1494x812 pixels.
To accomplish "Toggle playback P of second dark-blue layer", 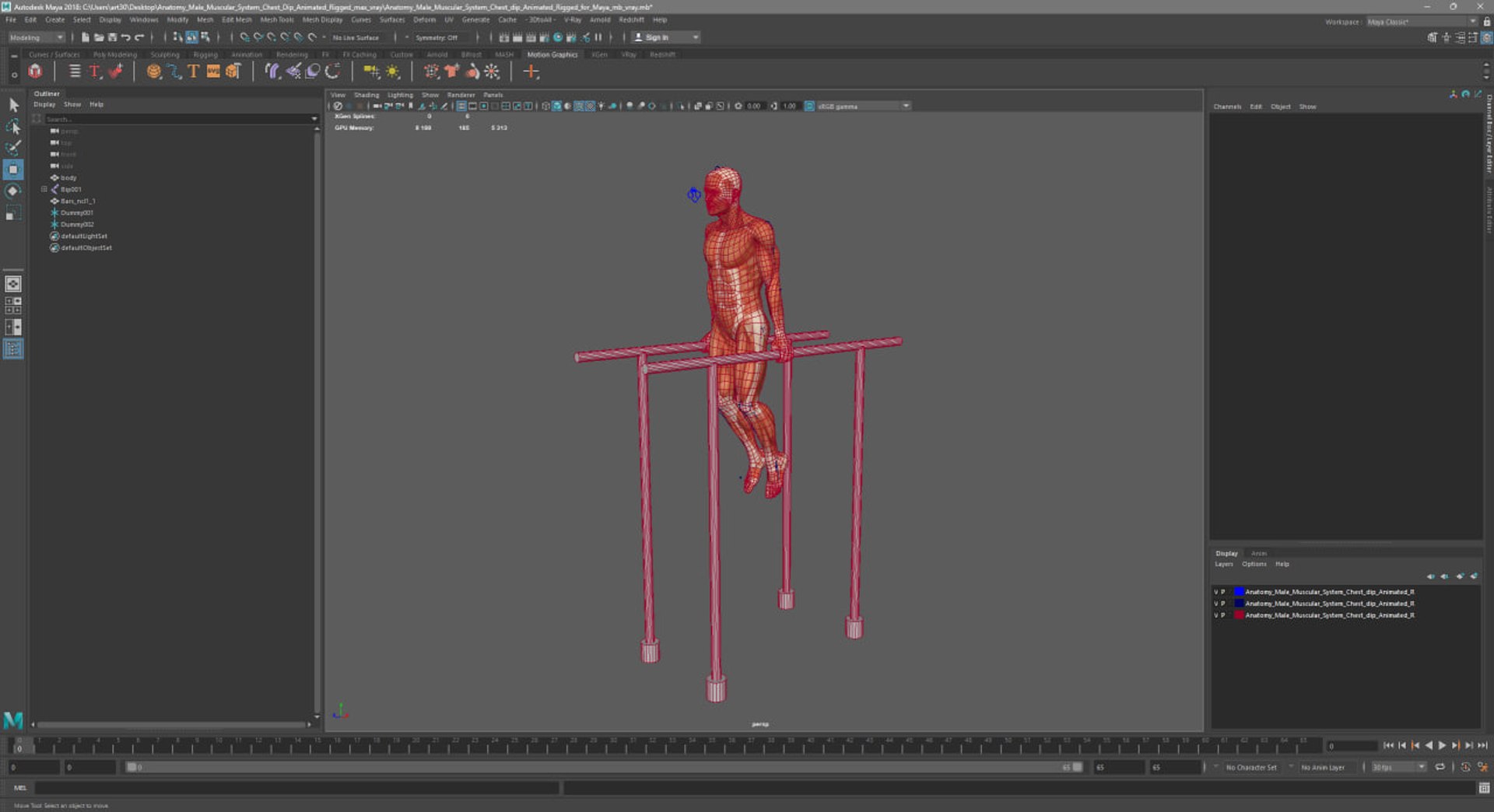I will [1223, 604].
